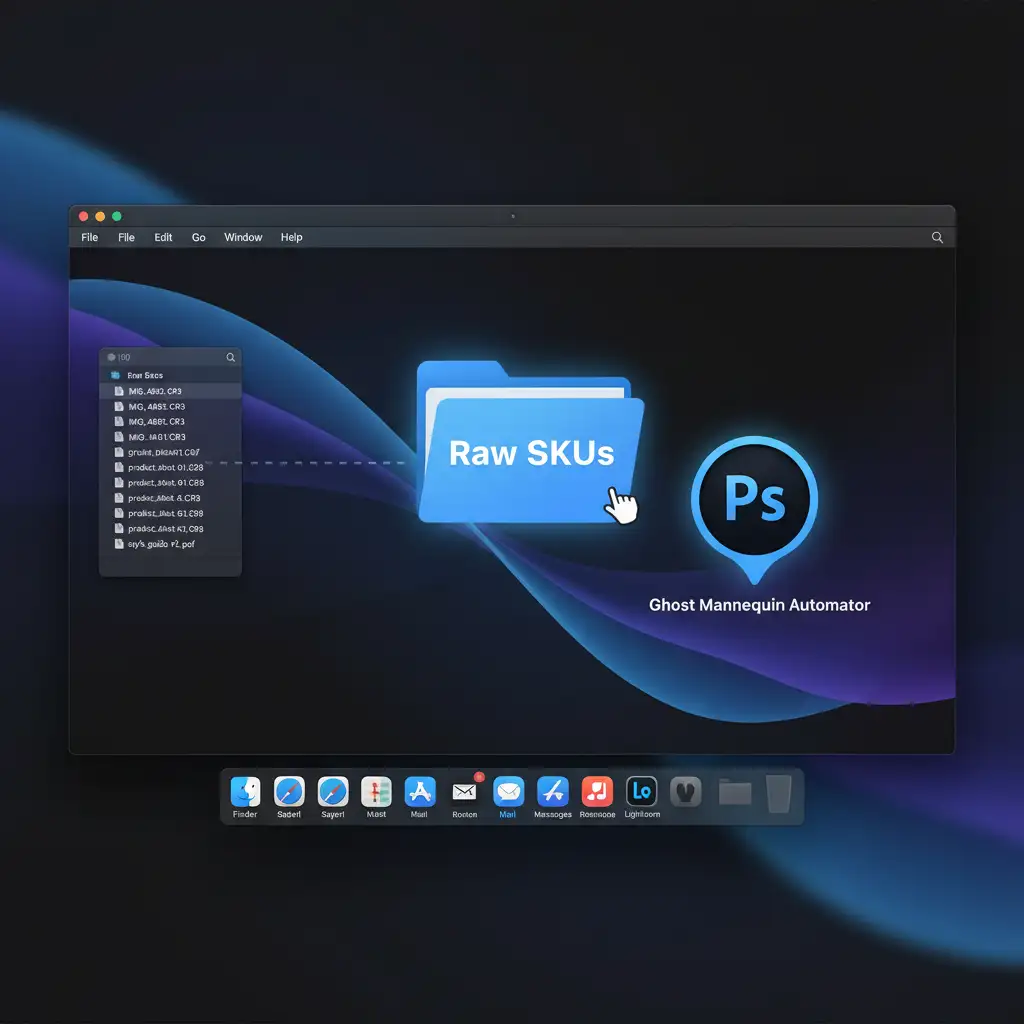The image size is (1024, 1024).
Task: Click the red music app dock icon
Action: pos(597,792)
